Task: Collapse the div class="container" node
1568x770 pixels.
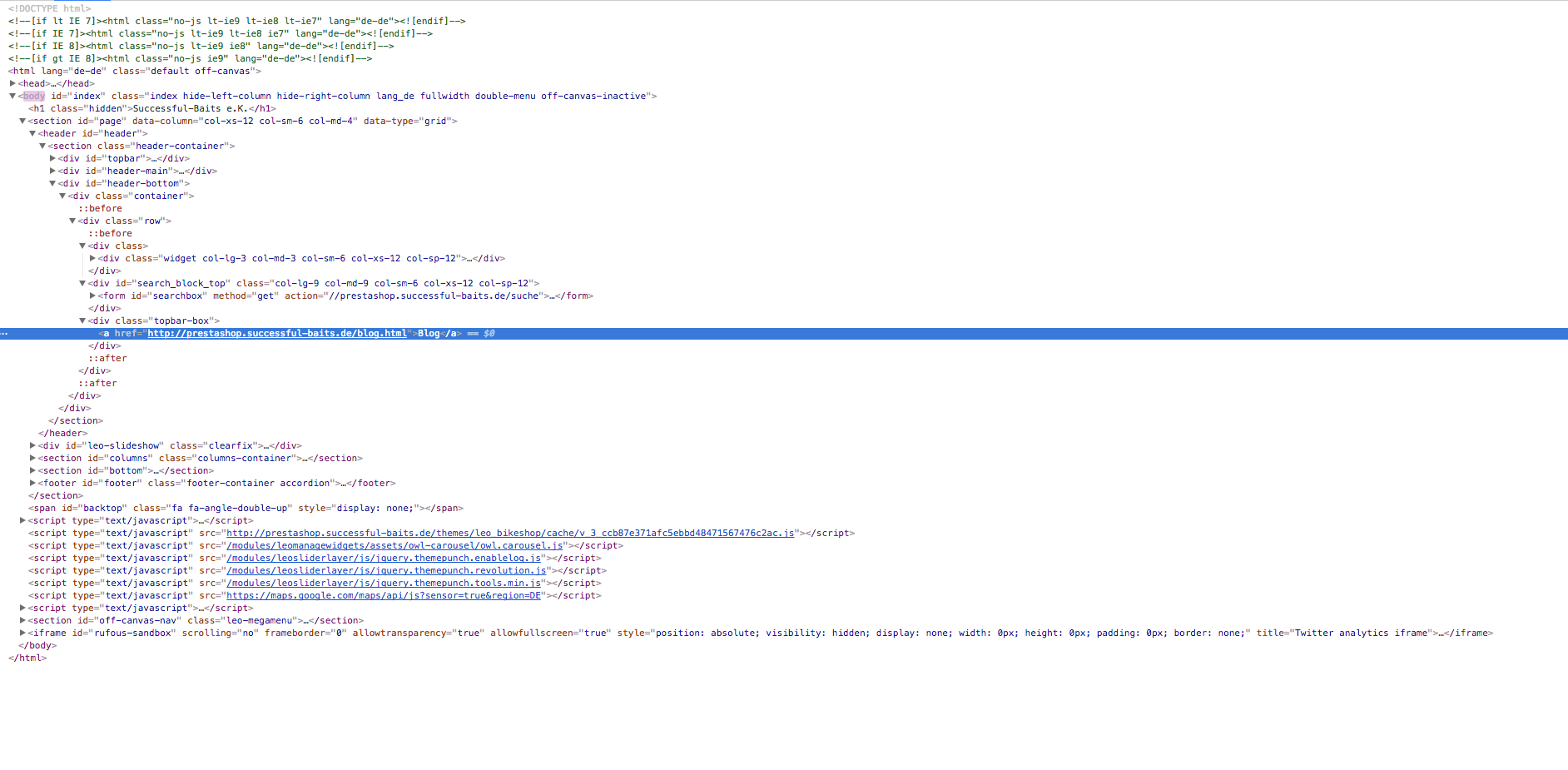Action: coord(62,196)
